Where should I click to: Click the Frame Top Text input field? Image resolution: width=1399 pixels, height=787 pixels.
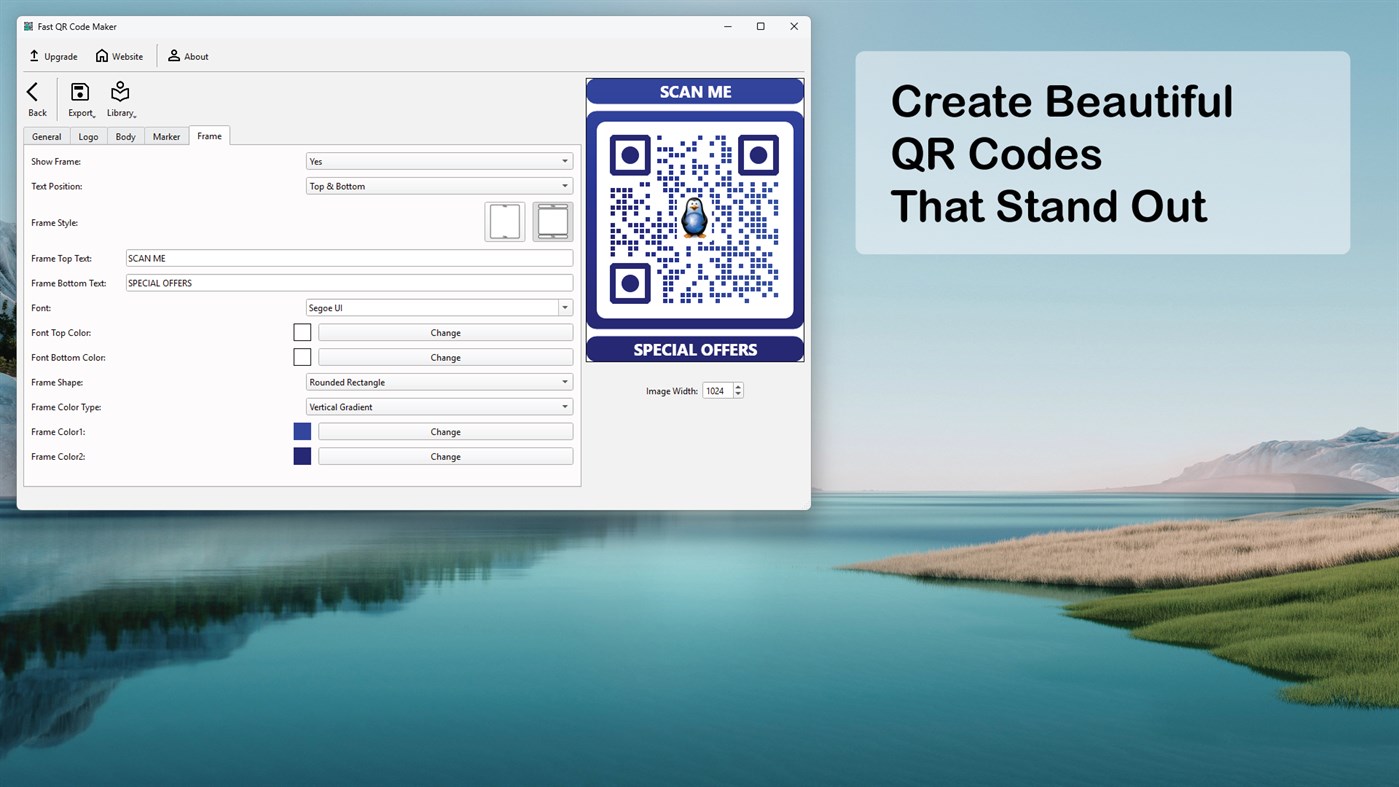(x=348, y=257)
